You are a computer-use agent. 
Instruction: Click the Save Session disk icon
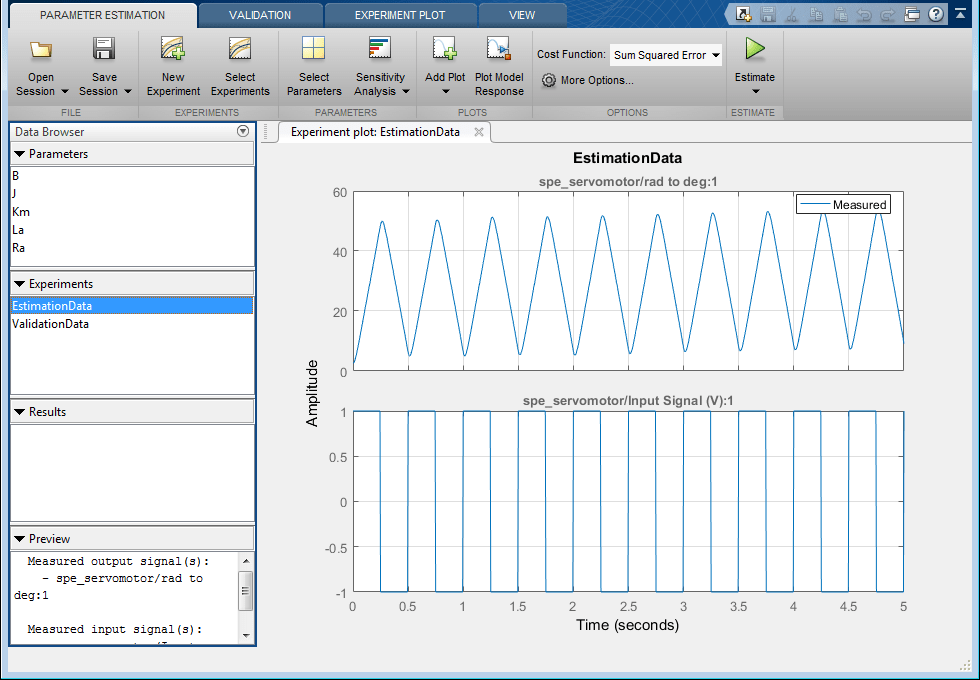click(104, 50)
